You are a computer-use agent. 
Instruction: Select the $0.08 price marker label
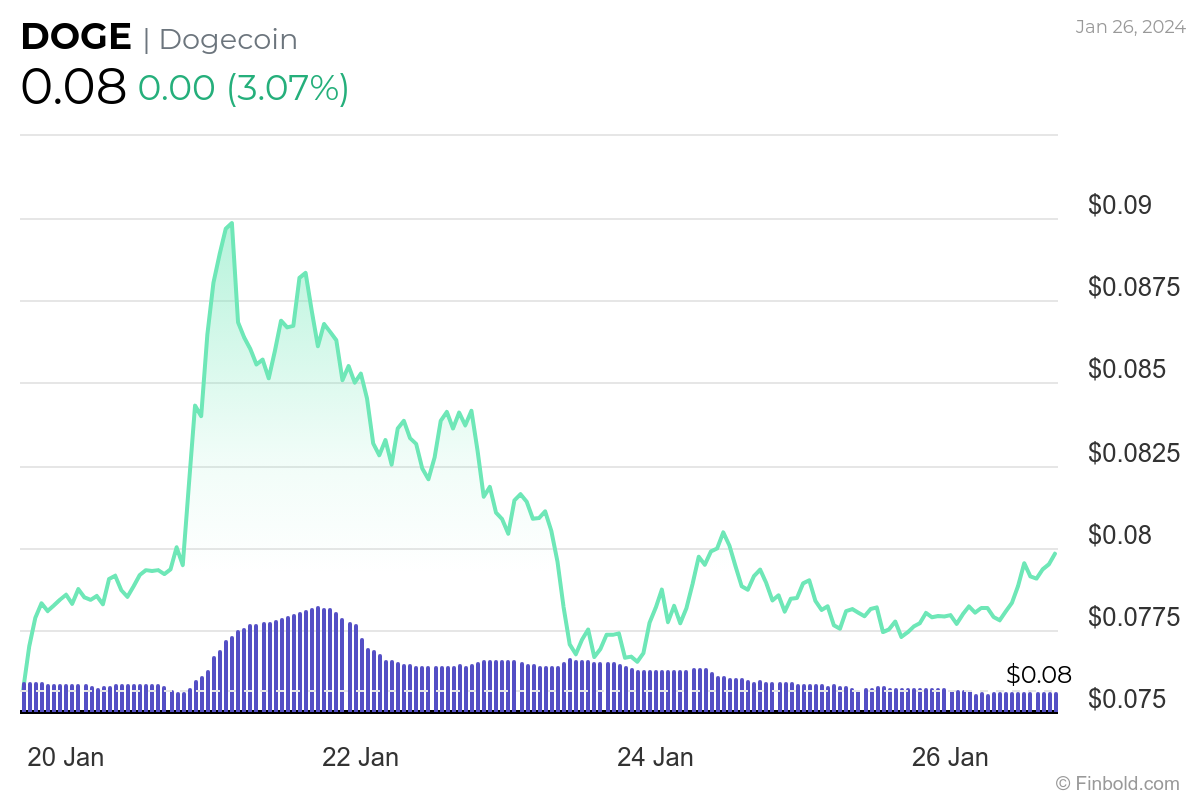click(x=1038, y=675)
